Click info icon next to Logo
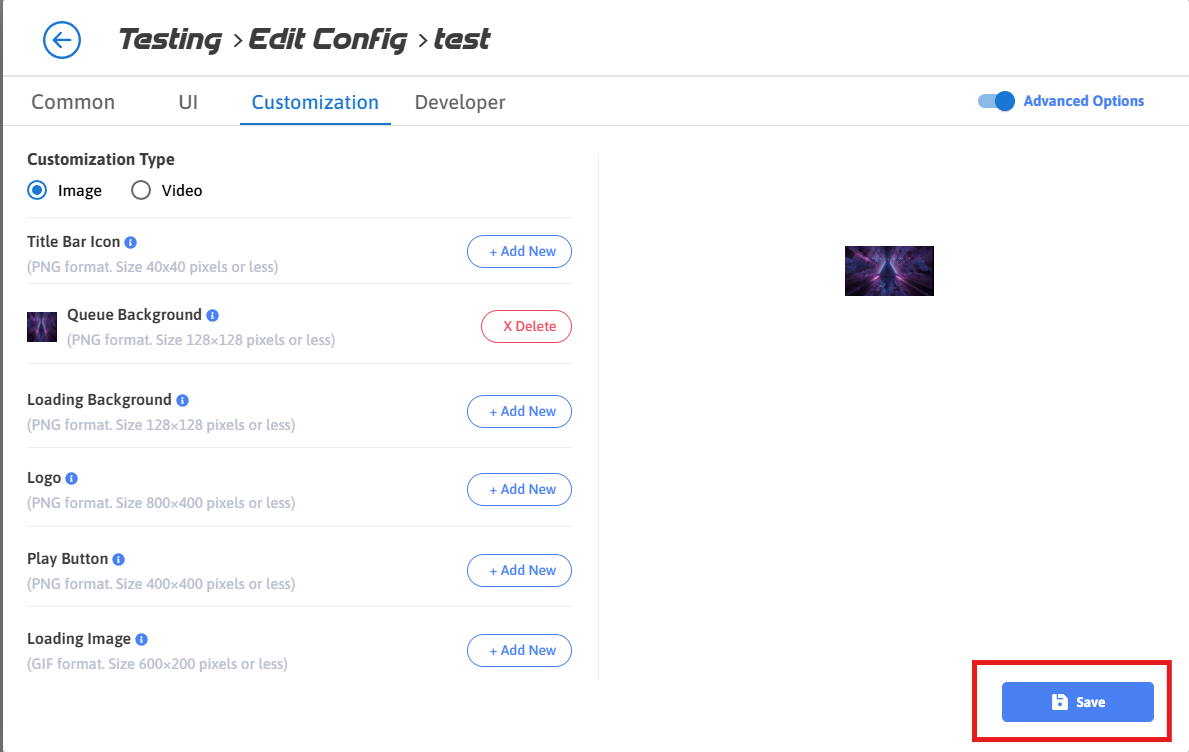The width and height of the screenshot is (1189, 752). 72,479
